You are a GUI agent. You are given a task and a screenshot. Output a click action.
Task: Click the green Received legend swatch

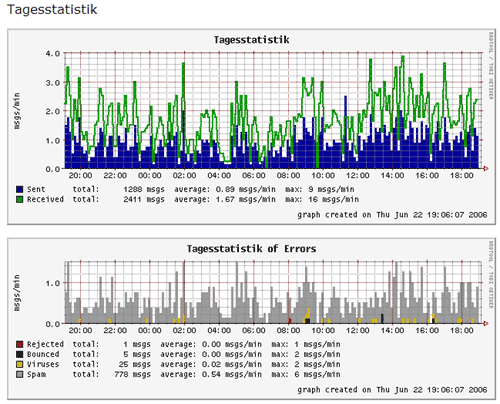[x=20, y=199]
